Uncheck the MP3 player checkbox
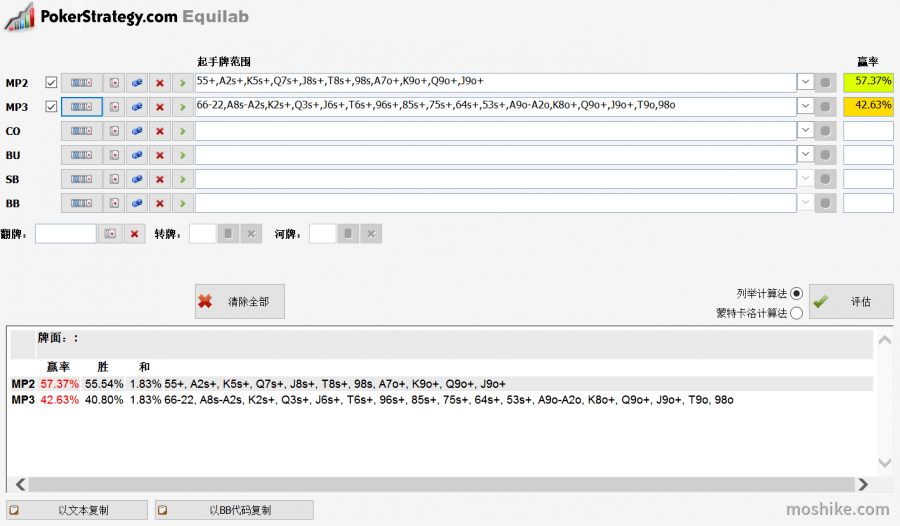This screenshot has width=900, height=526. [51, 107]
